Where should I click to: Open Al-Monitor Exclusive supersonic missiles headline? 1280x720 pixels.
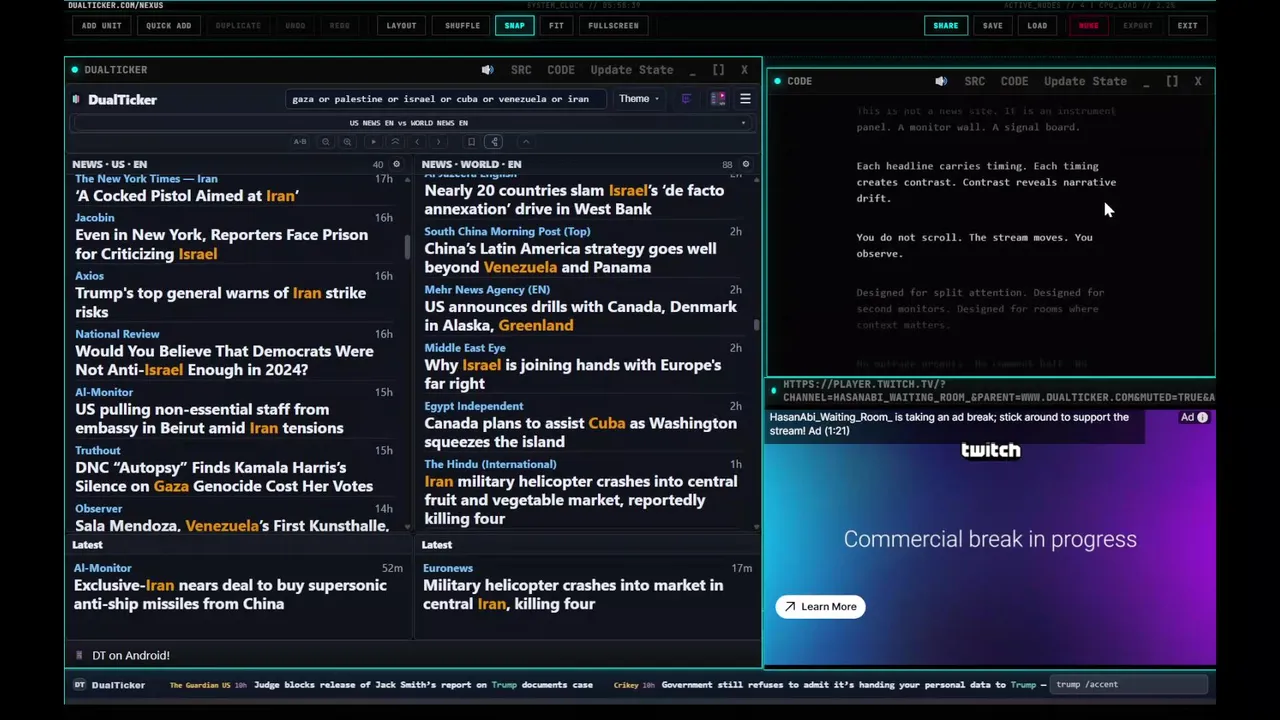(x=230, y=594)
